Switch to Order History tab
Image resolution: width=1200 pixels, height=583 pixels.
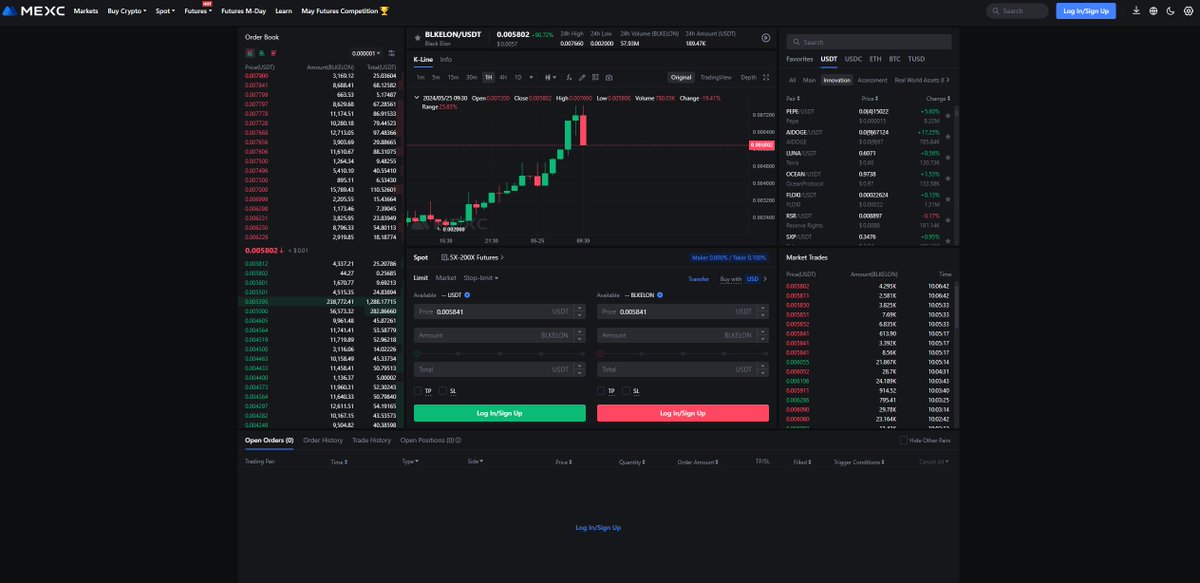(x=323, y=440)
